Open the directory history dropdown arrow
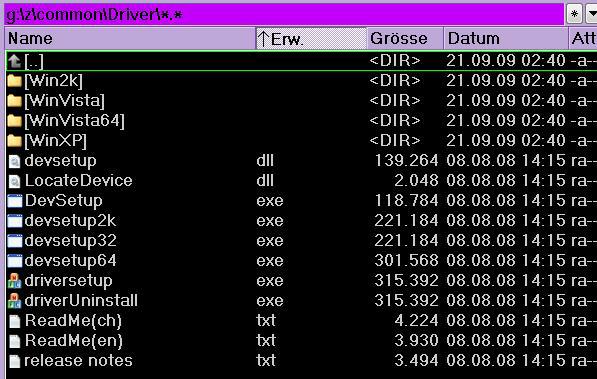The height and width of the screenshot is (379, 597). [x=591, y=14]
